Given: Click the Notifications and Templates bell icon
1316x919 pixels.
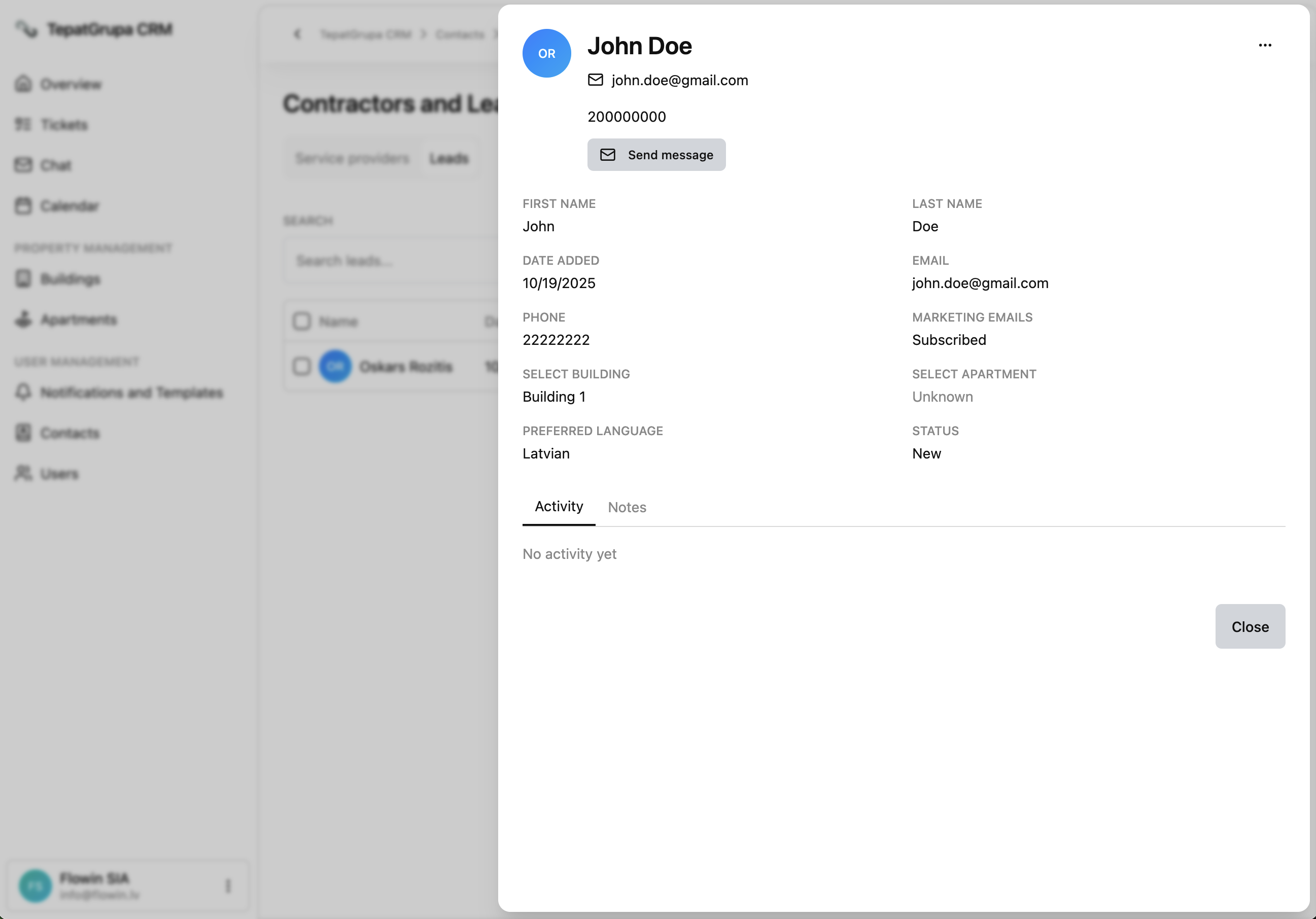Looking at the screenshot, I should (23, 393).
